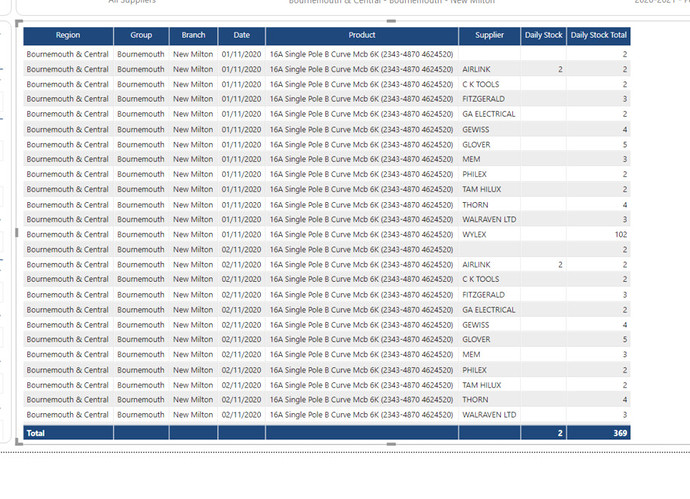Click the 01/11/2020 date in WYLEX row
690x499 pixels.
[x=242, y=235]
